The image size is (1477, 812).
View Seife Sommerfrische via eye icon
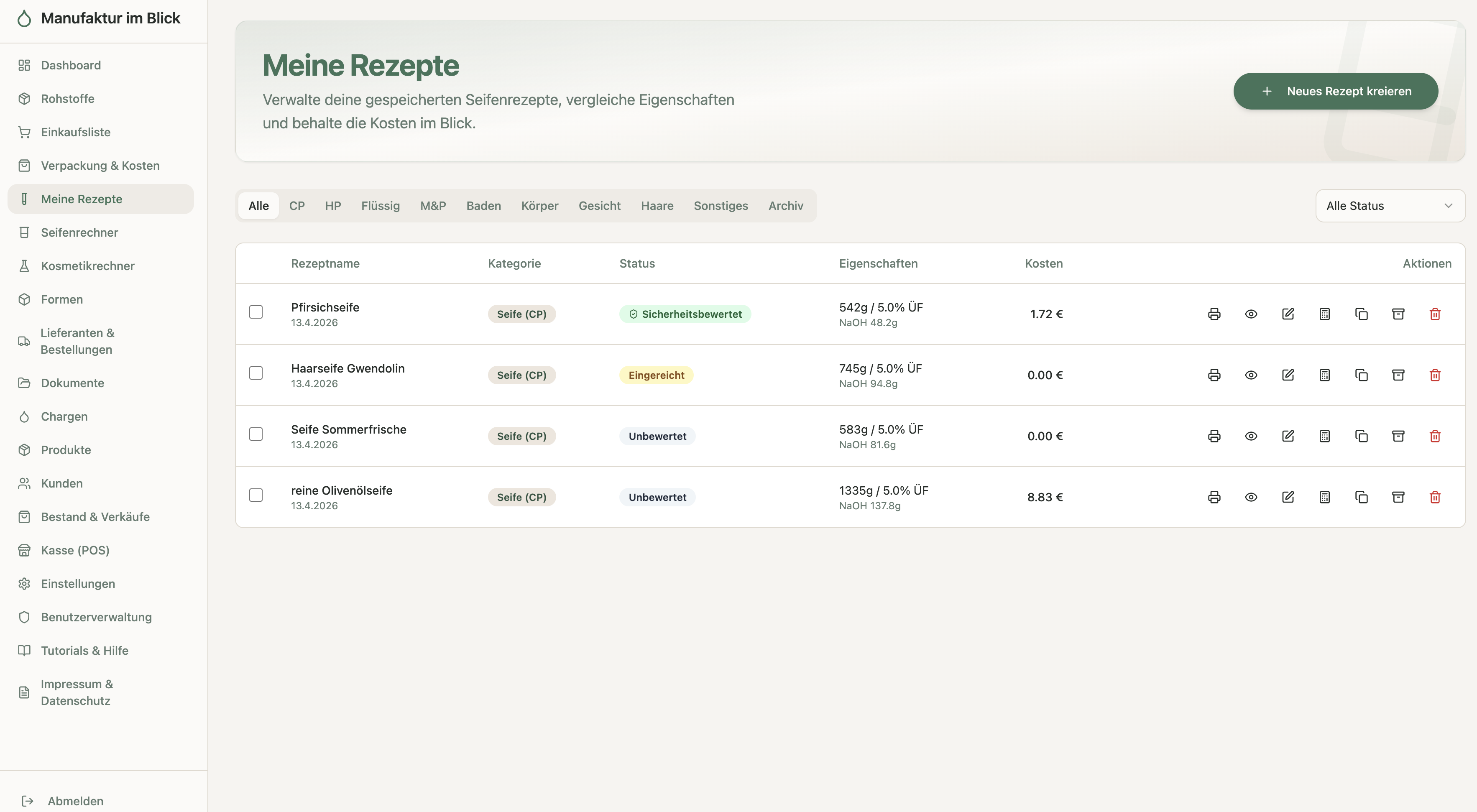(1251, 436)
